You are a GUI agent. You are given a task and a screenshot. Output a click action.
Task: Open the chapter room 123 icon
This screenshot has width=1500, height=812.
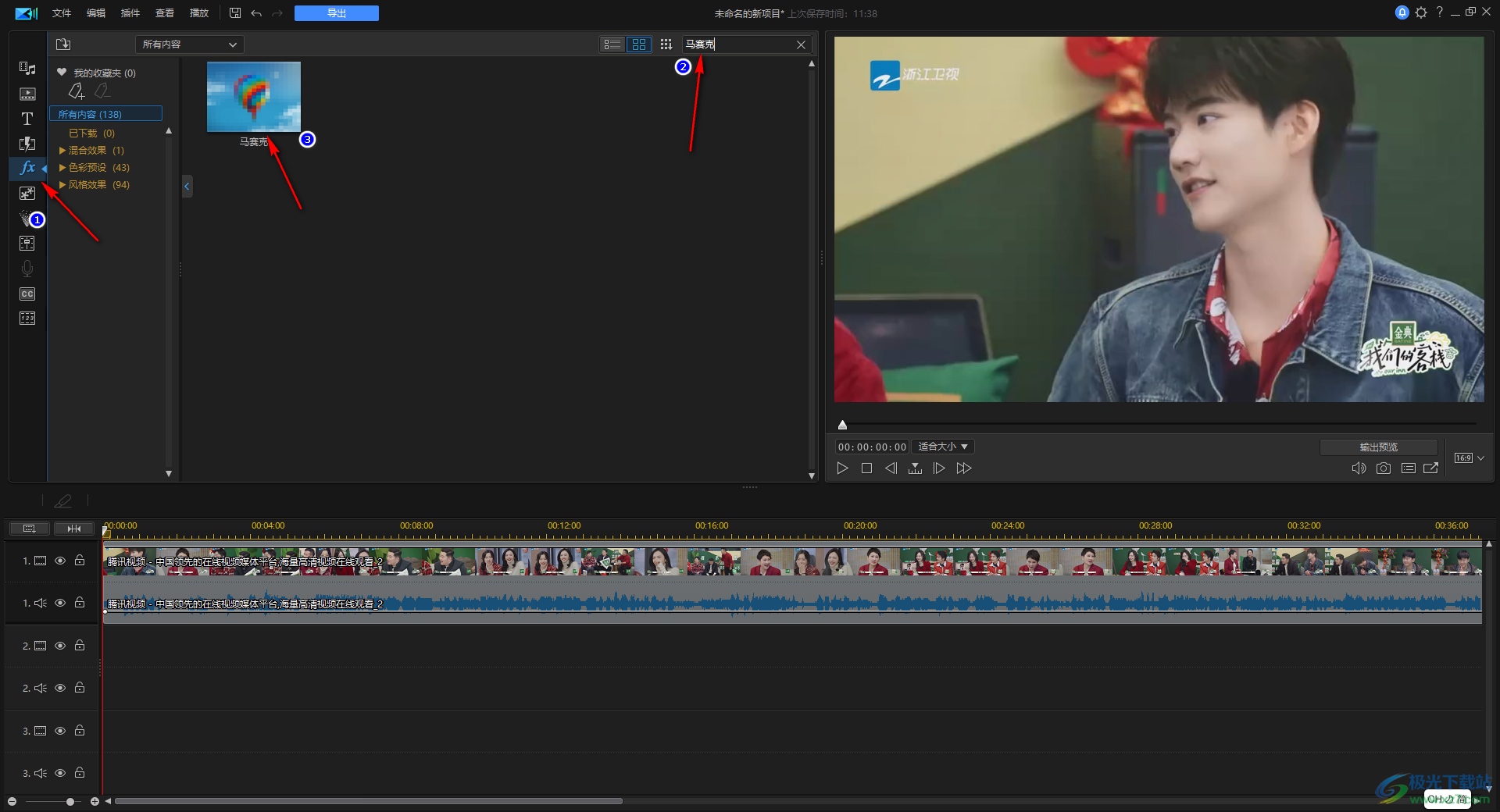[27, 318]
